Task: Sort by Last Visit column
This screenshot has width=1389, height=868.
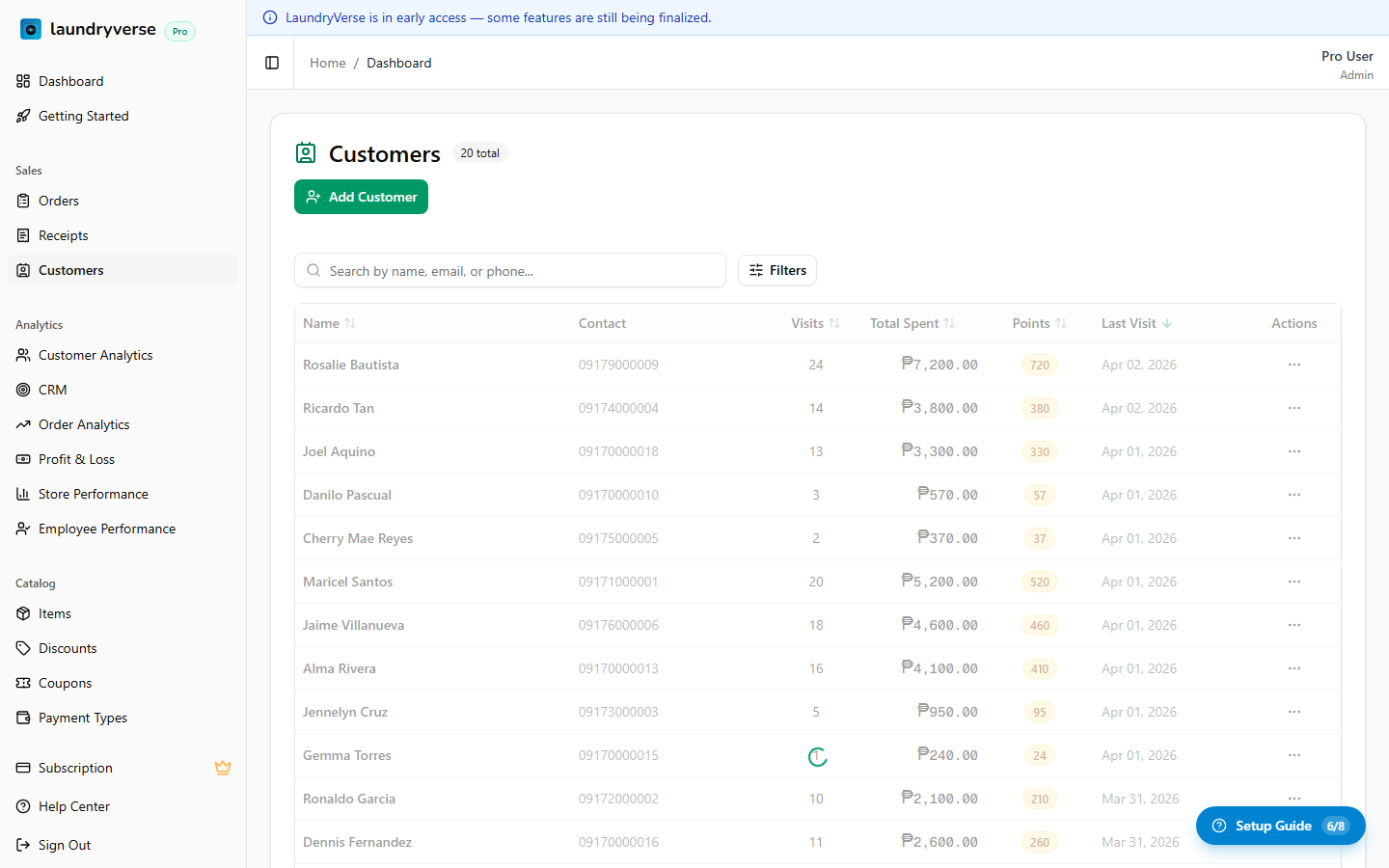Action: click(1136, 323)
